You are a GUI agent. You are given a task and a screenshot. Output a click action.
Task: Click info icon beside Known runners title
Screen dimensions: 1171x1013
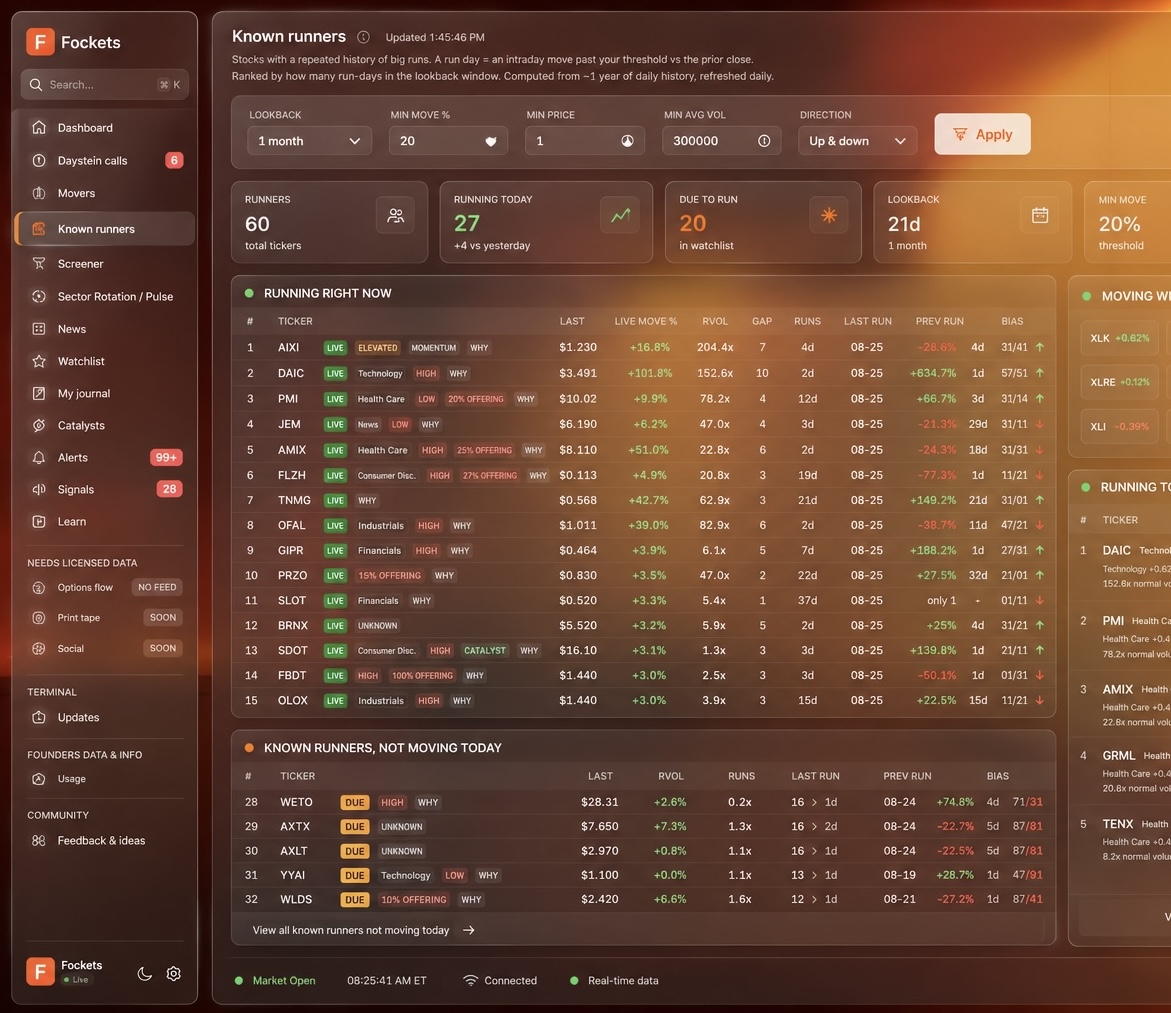point(363,37)
